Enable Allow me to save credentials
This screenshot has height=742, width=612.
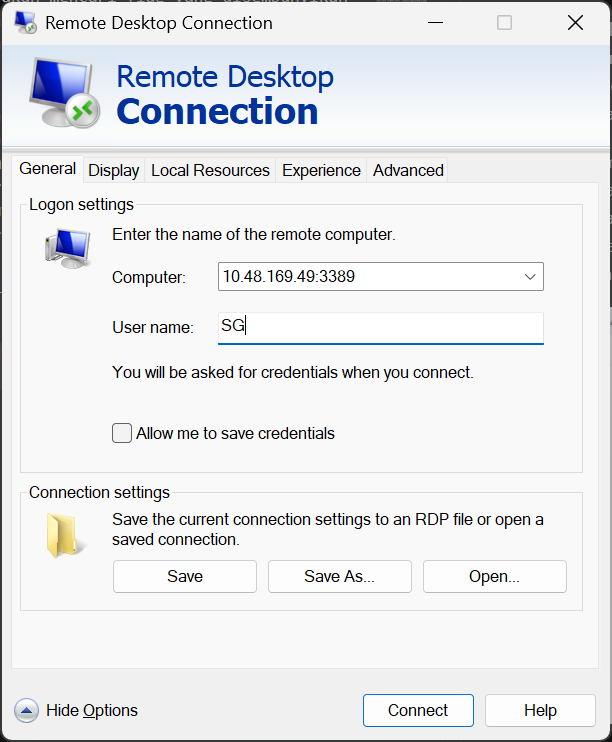[122, 433]
